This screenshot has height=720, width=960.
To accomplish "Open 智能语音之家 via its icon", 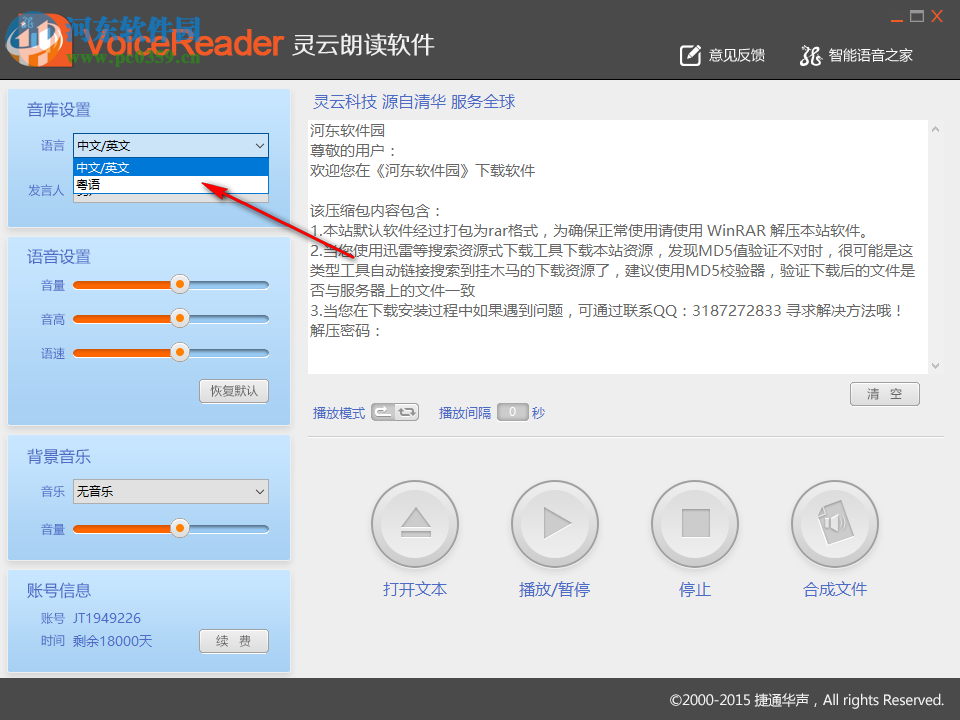I will tap(810, 56).
